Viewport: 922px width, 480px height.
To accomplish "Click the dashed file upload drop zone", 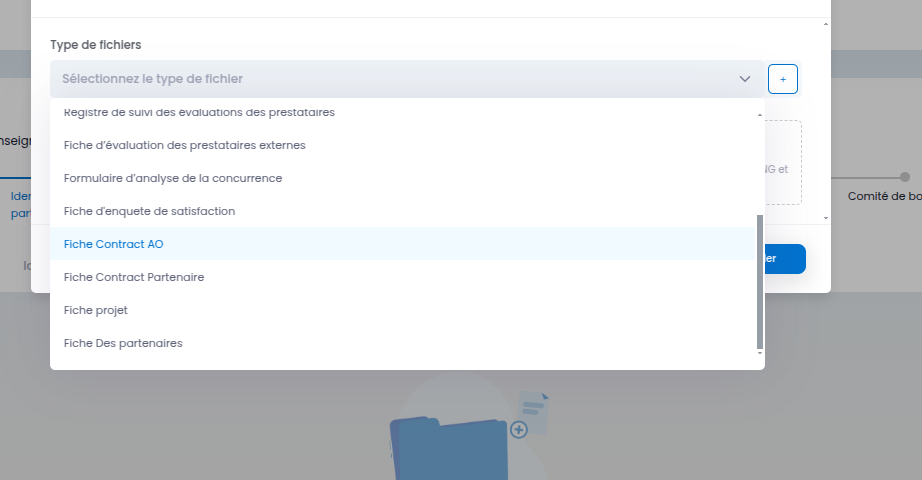I will 783,162.
